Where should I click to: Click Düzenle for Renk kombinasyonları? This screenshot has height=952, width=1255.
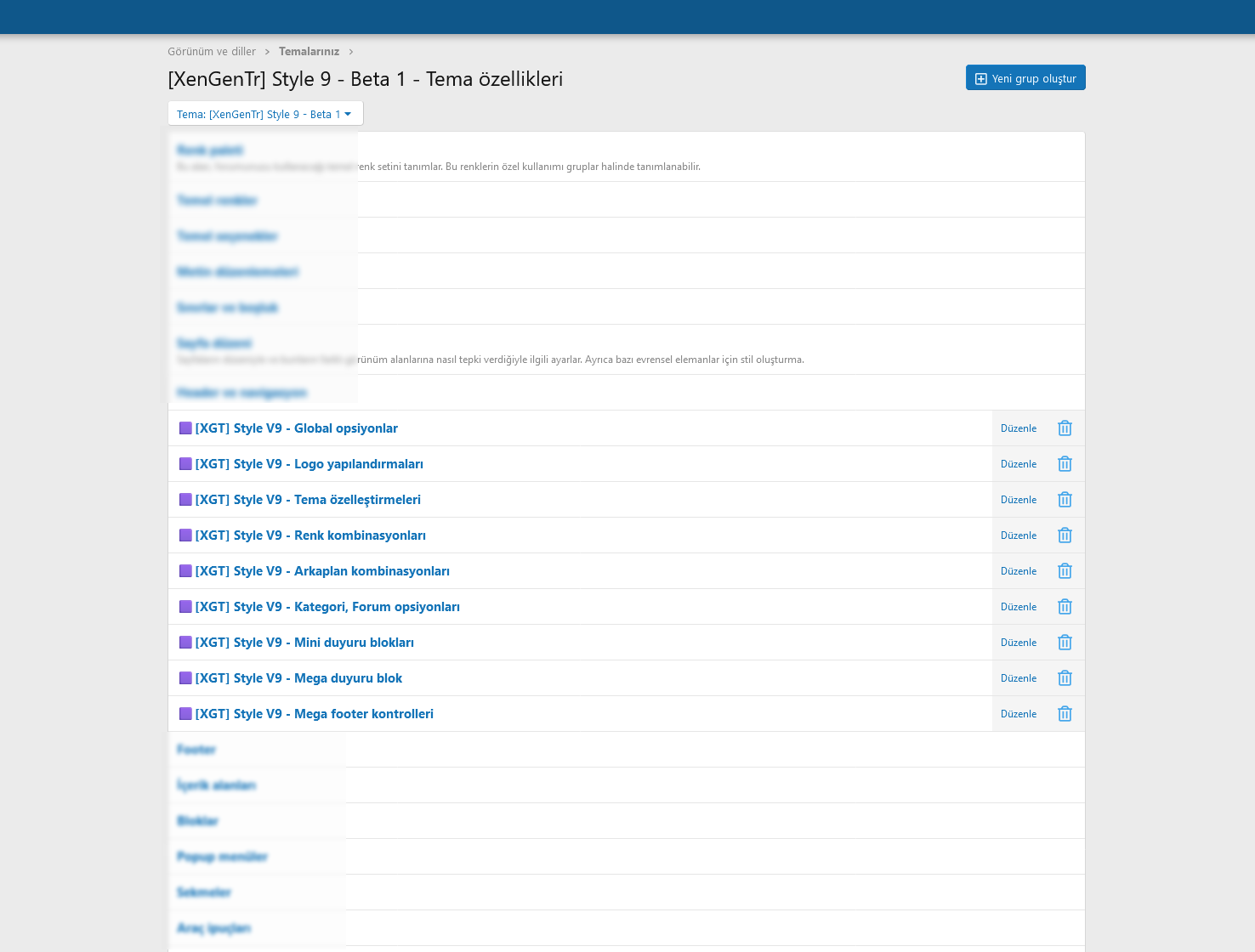(x=1019, y=535)
